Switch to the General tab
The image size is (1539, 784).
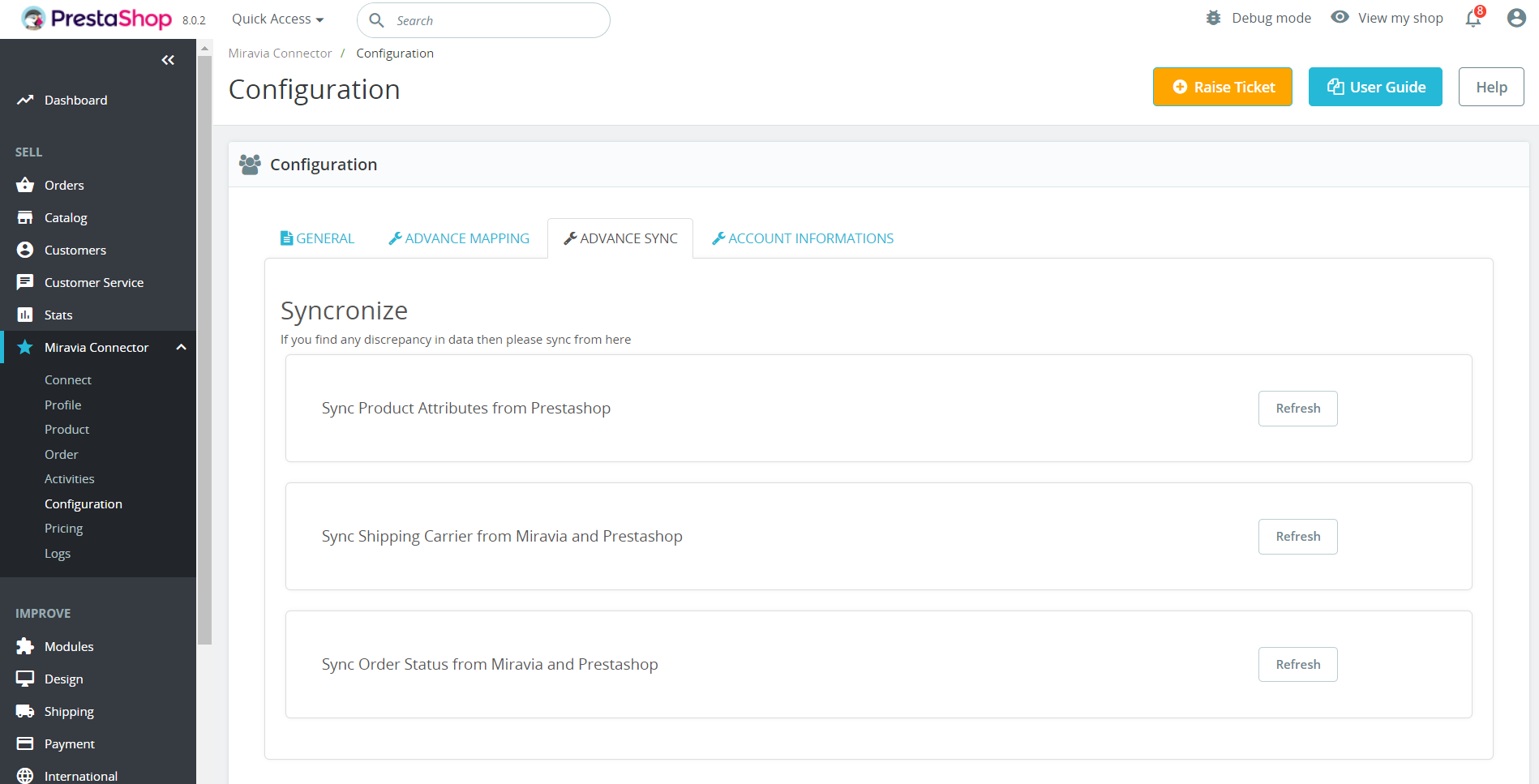(x=317, y=238)
